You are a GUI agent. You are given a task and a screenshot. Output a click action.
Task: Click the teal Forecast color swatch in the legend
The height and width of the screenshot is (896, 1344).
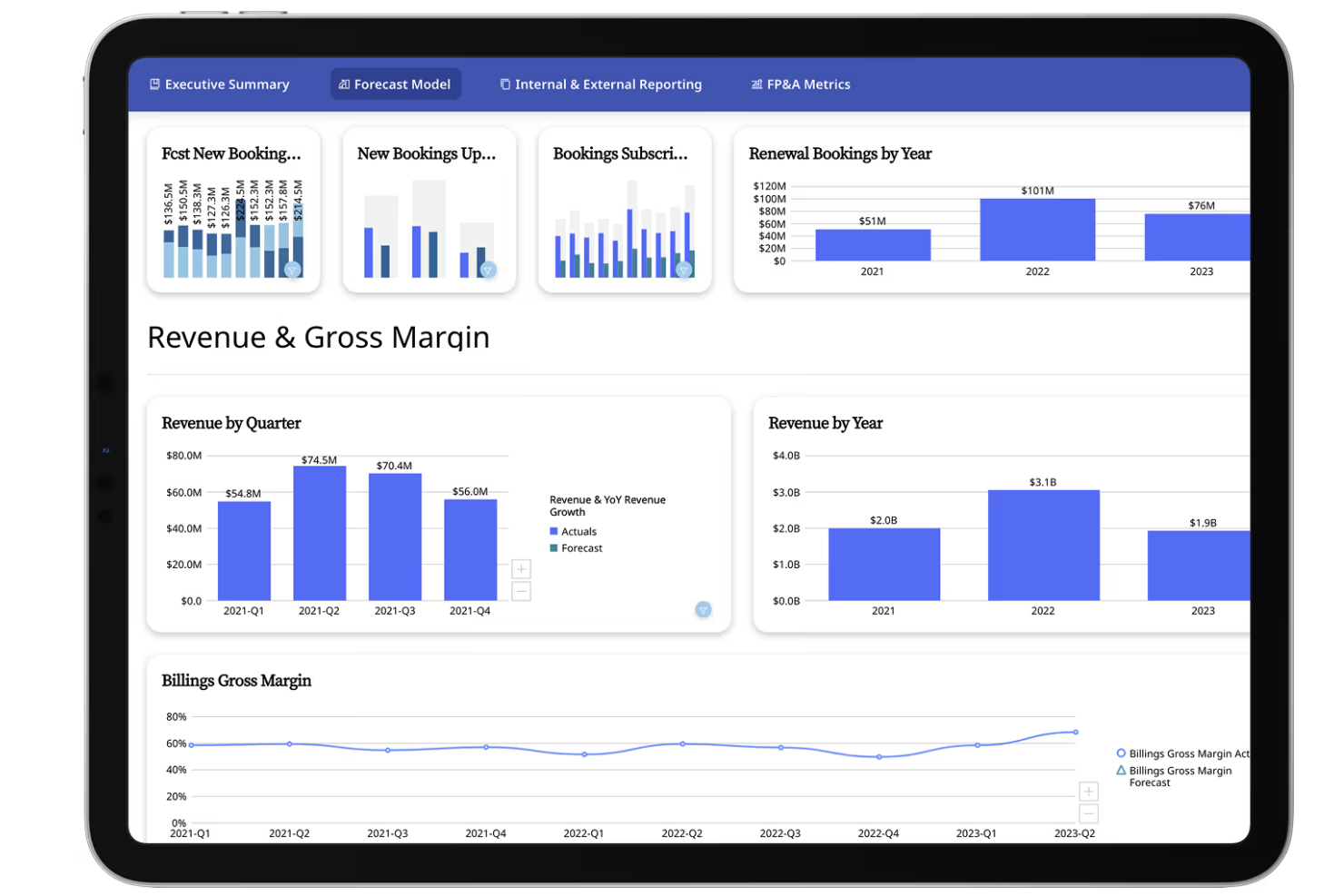coord(553,547)
